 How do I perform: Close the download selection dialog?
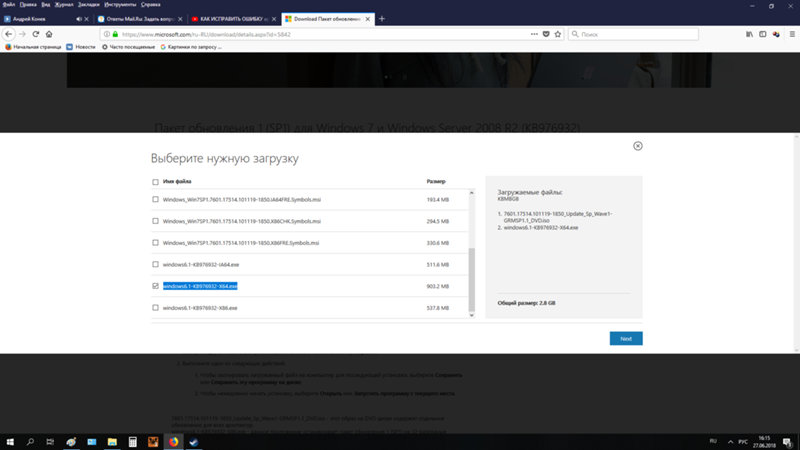[x=638, y=146]
